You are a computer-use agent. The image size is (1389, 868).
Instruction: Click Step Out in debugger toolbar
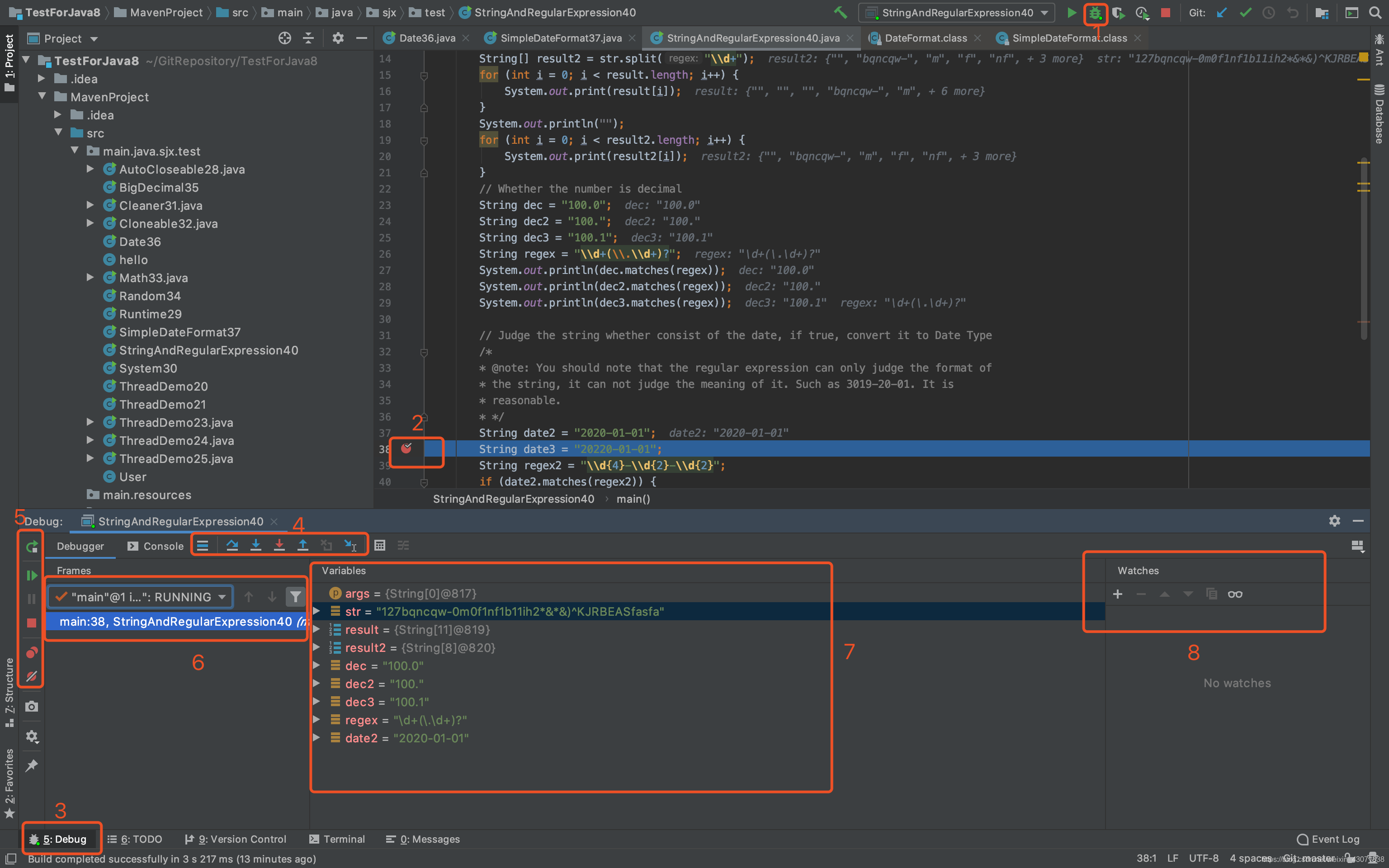(302, 545)
